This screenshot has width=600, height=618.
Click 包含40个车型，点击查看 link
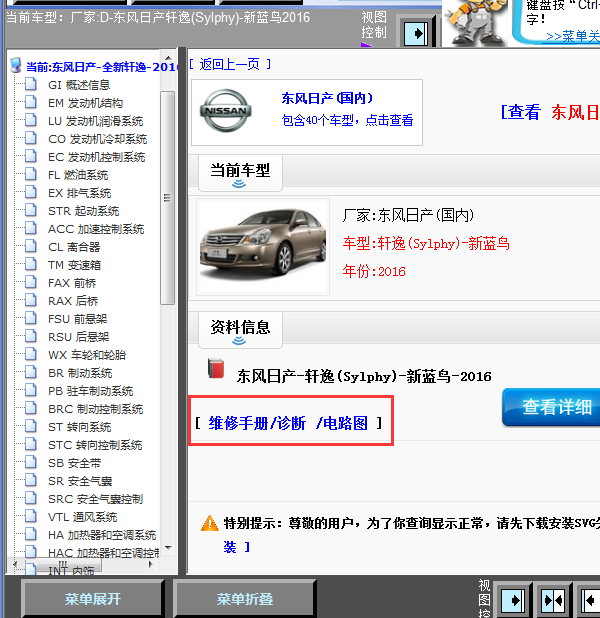(x=347, y=120)
